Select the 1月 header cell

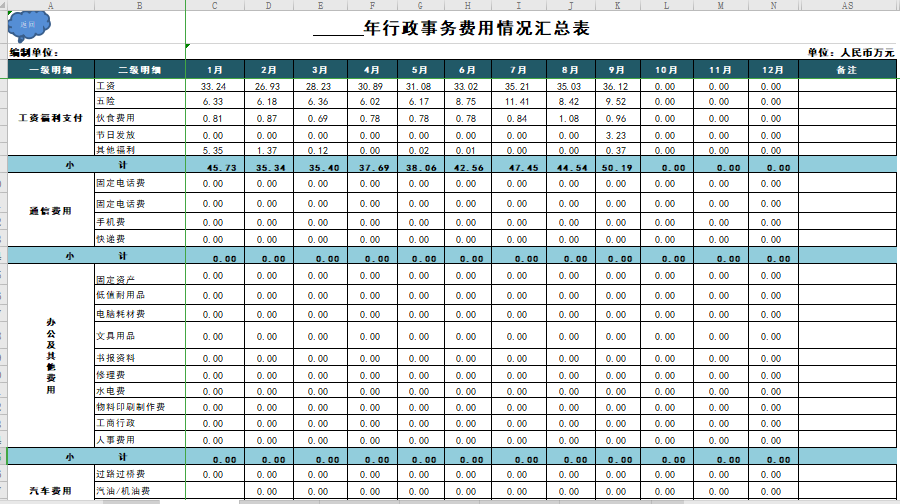click(215, 69)
